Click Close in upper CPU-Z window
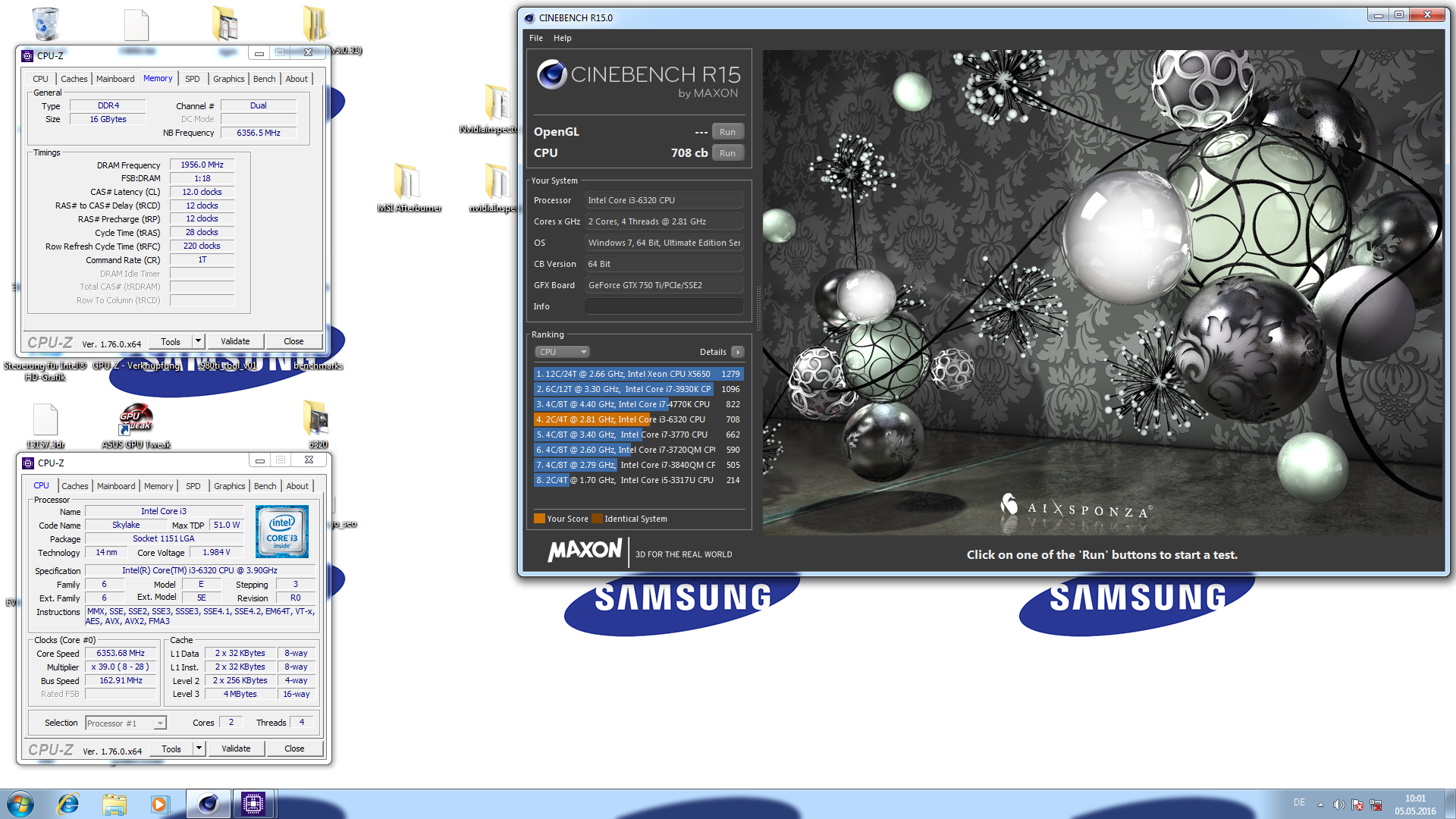 (x=293, y=341)
